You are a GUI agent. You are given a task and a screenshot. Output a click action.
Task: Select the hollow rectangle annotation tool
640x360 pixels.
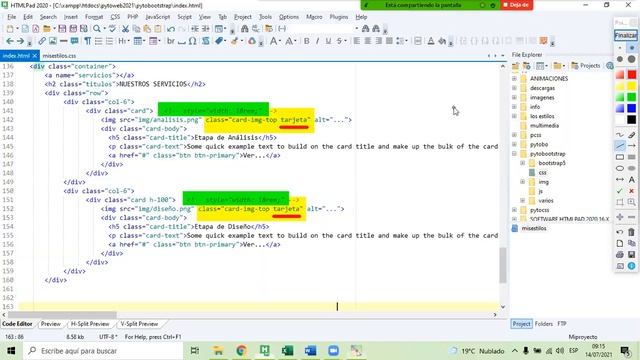[620, 157]
